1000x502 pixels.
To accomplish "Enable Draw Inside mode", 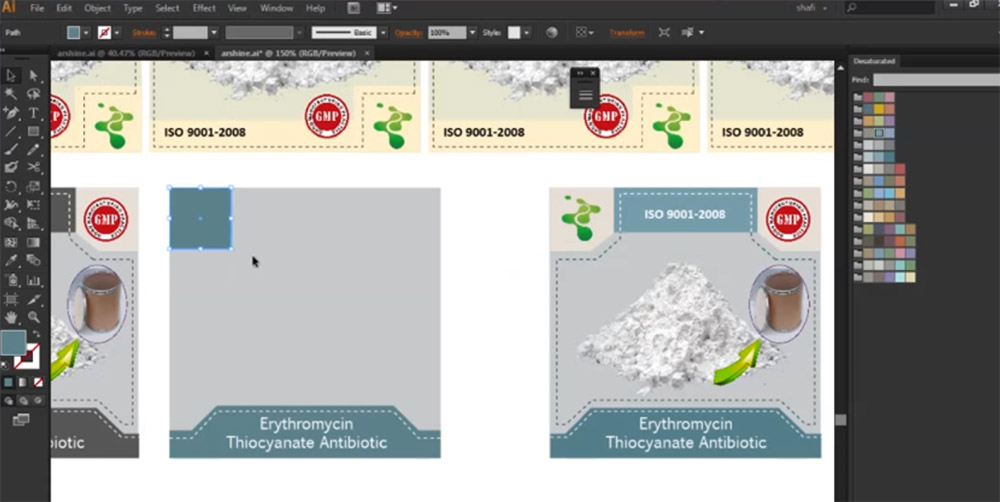I will click(x=38, y=401).
